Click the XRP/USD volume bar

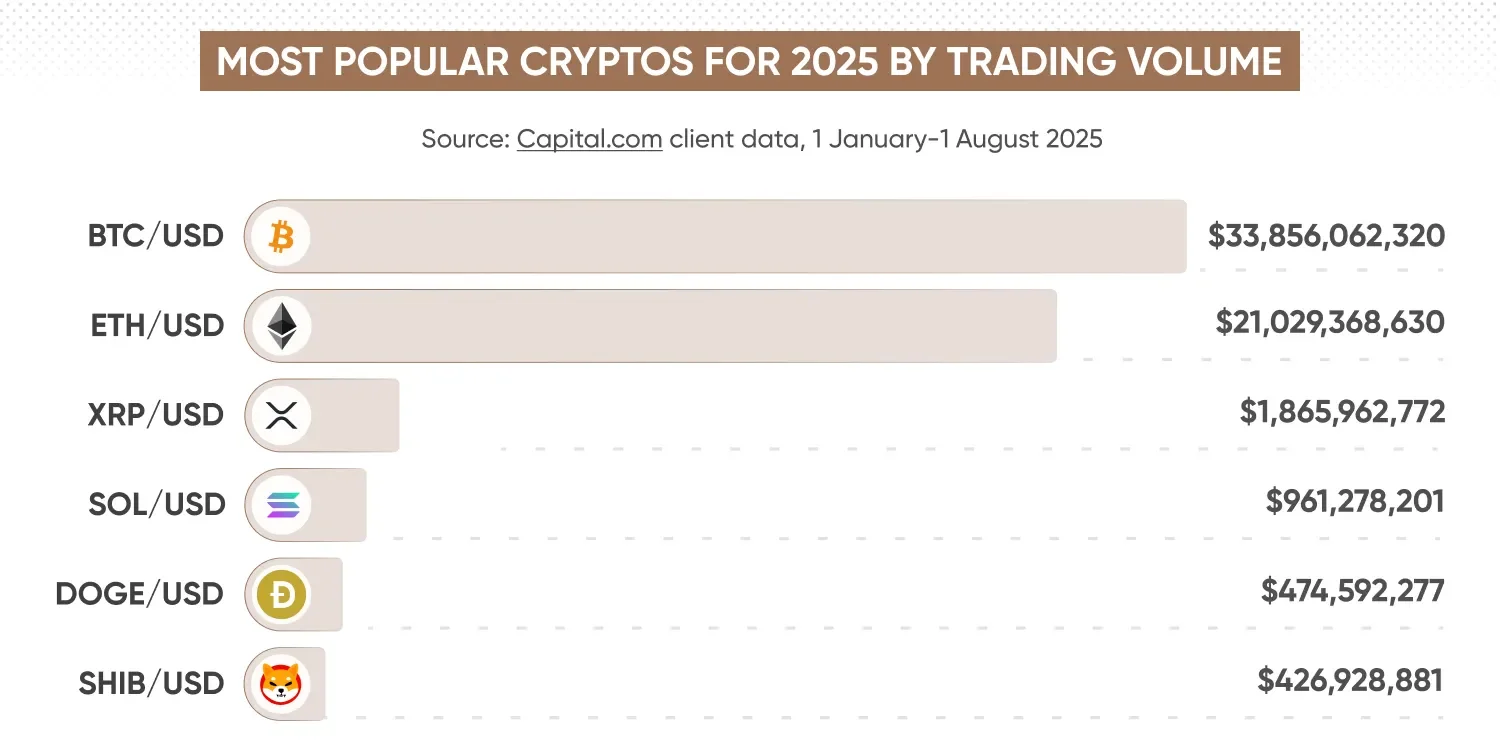pyautogui.click(x=322, y=415)
